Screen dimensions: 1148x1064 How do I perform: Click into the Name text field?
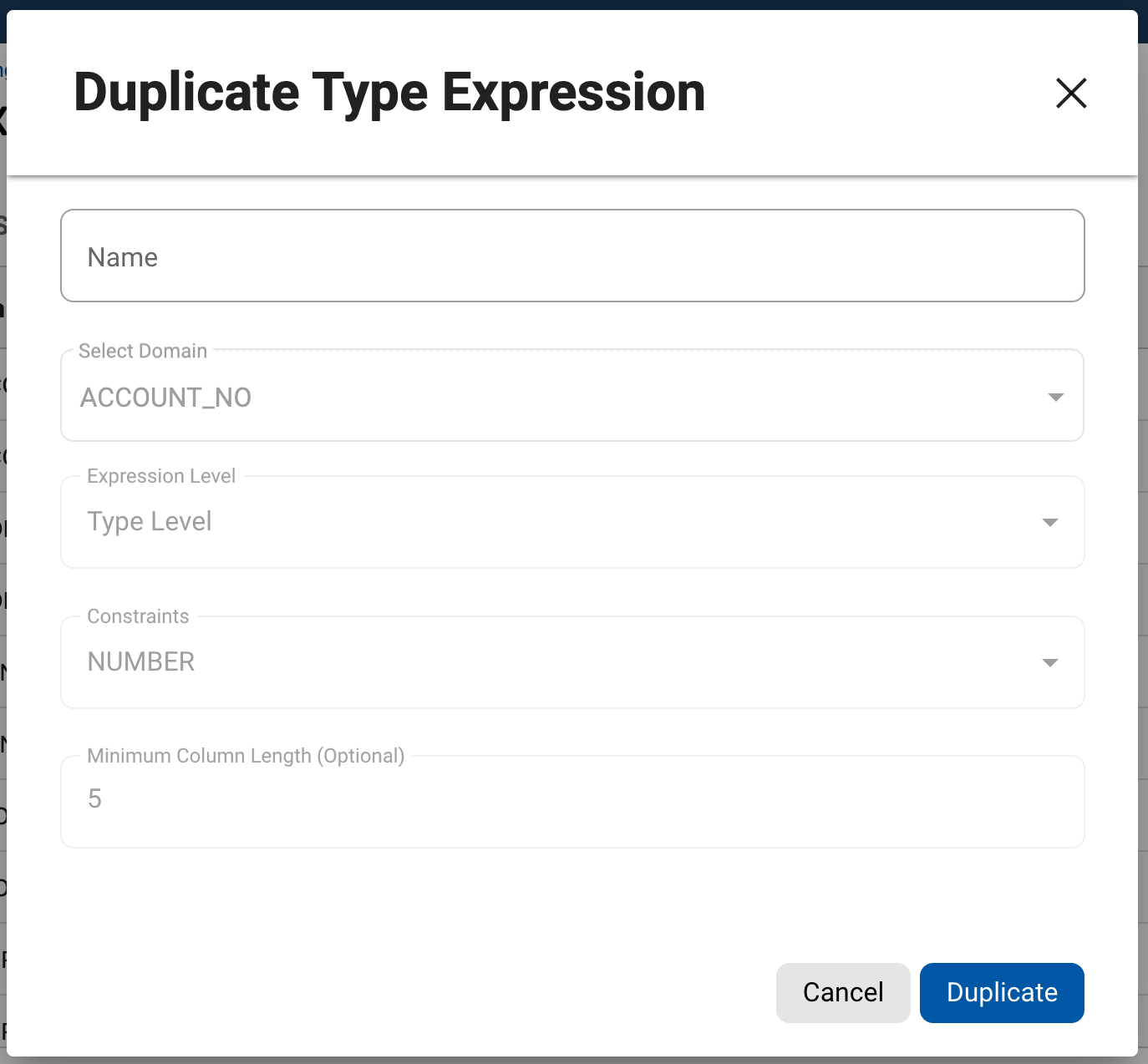tap(572, 256)
